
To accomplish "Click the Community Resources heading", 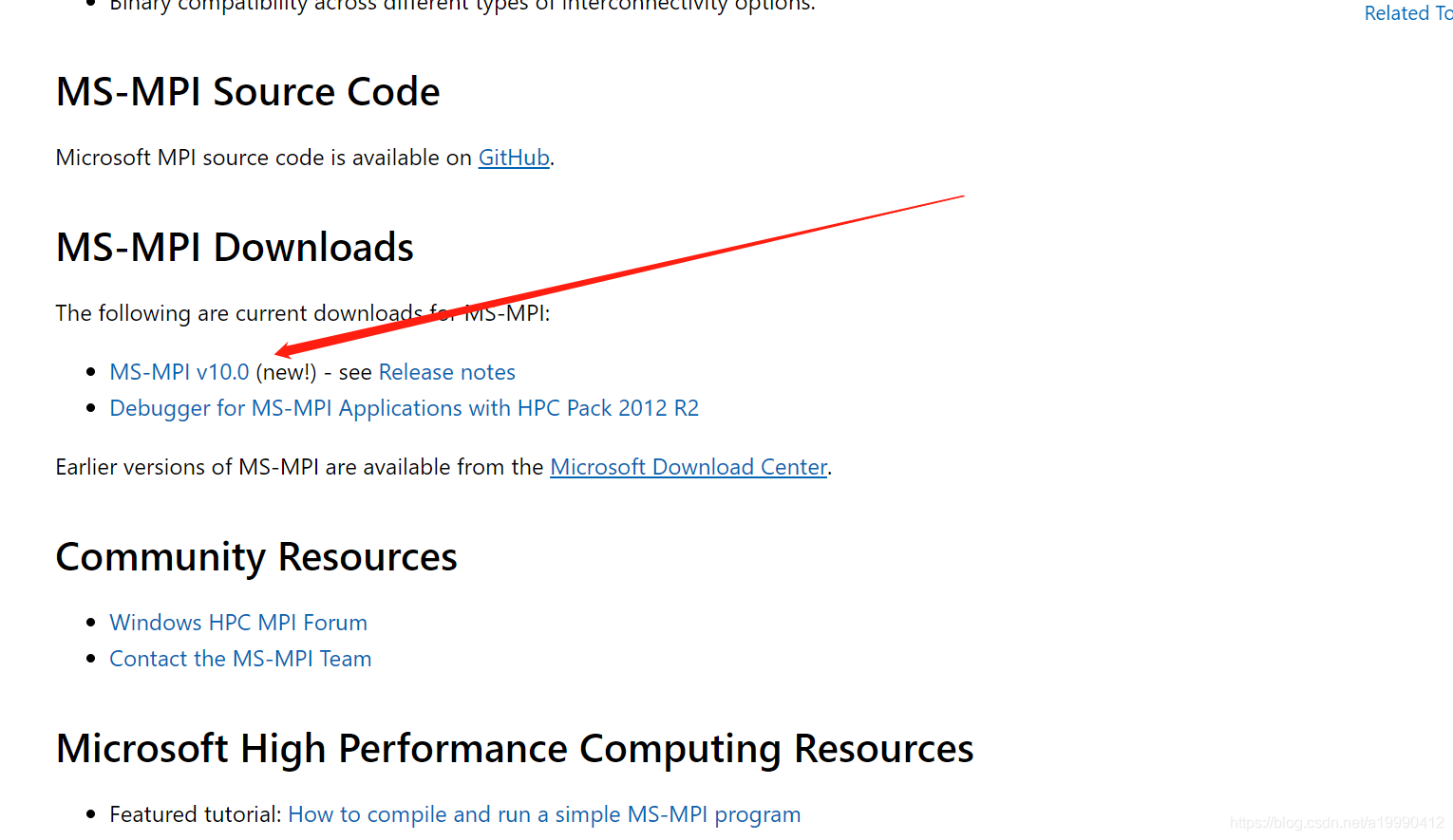I will coord(256,557).
